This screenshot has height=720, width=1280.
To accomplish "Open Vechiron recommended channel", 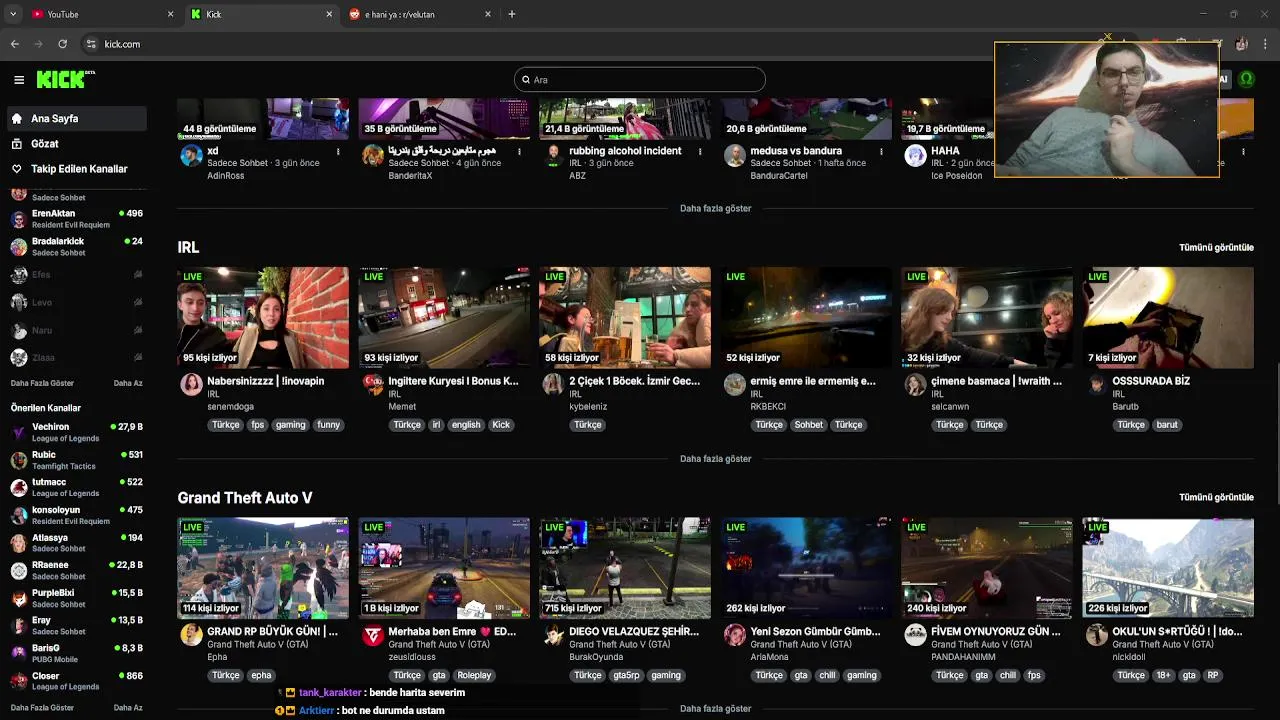I will (x=76, y=432).
